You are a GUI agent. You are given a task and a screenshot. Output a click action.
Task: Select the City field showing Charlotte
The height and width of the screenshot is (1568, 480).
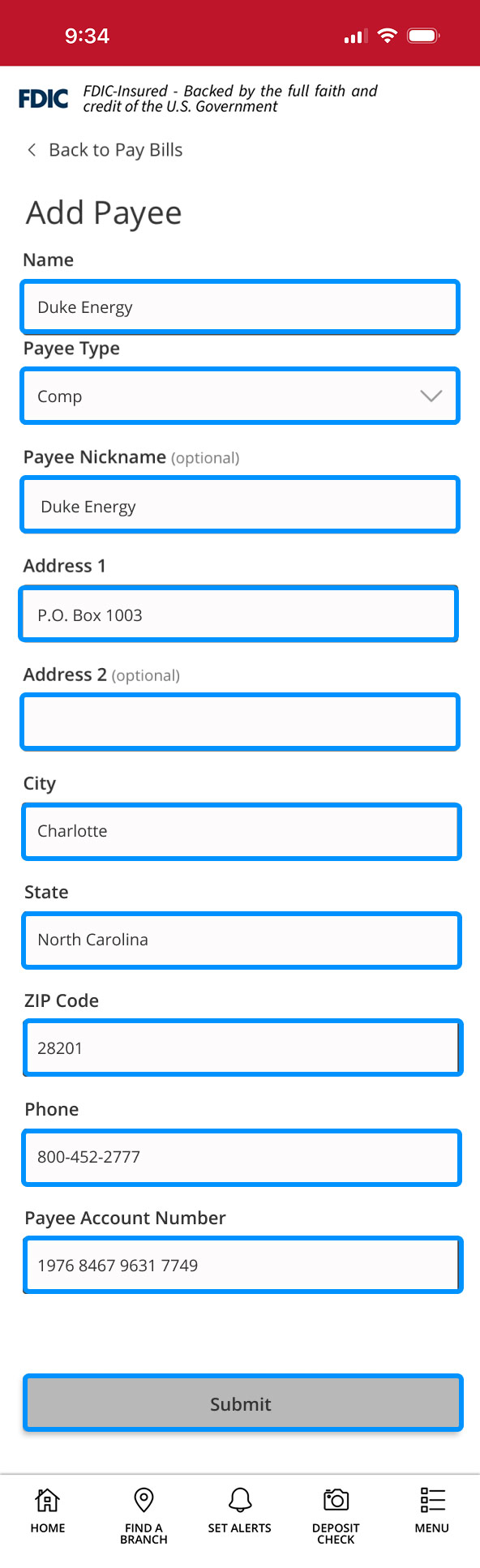[x=241, y=831]
